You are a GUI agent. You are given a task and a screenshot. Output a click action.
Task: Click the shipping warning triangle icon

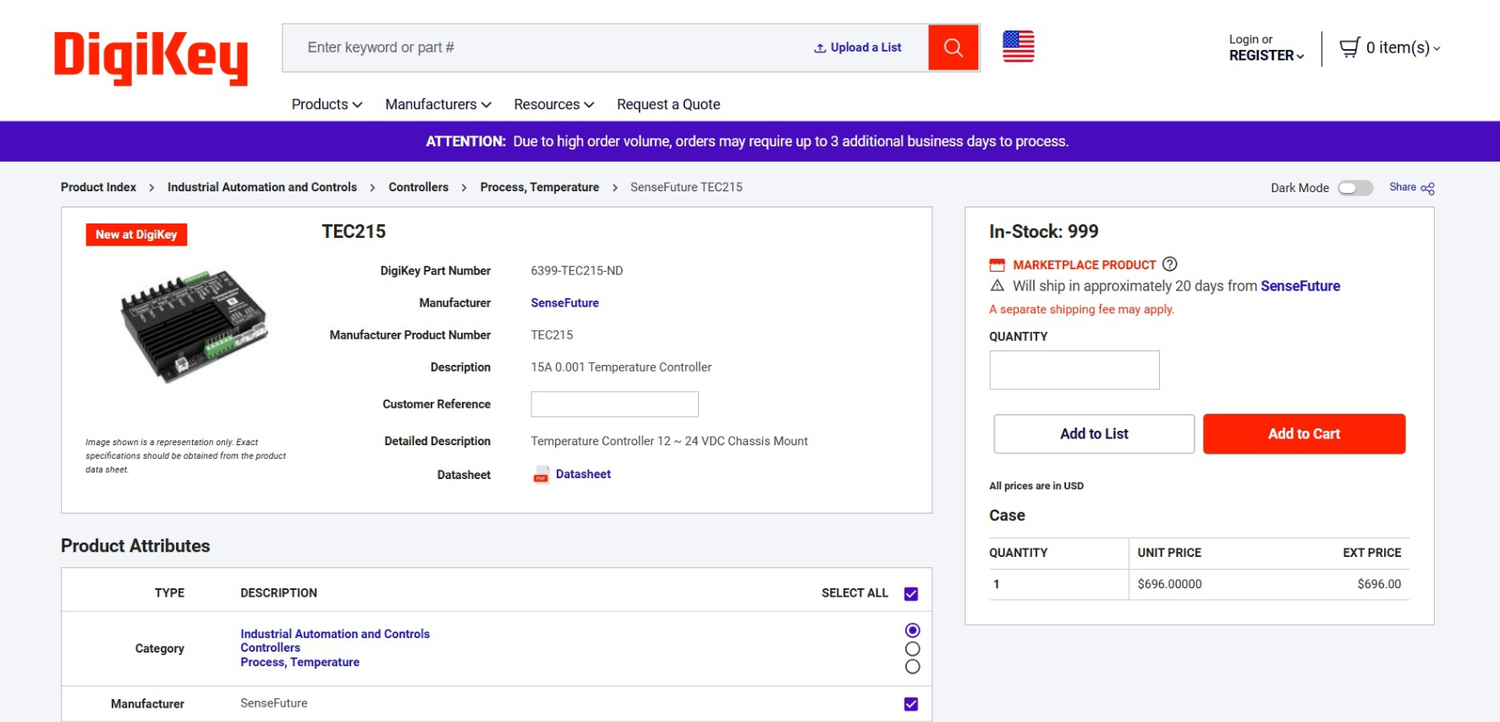[x=997, y=286]
